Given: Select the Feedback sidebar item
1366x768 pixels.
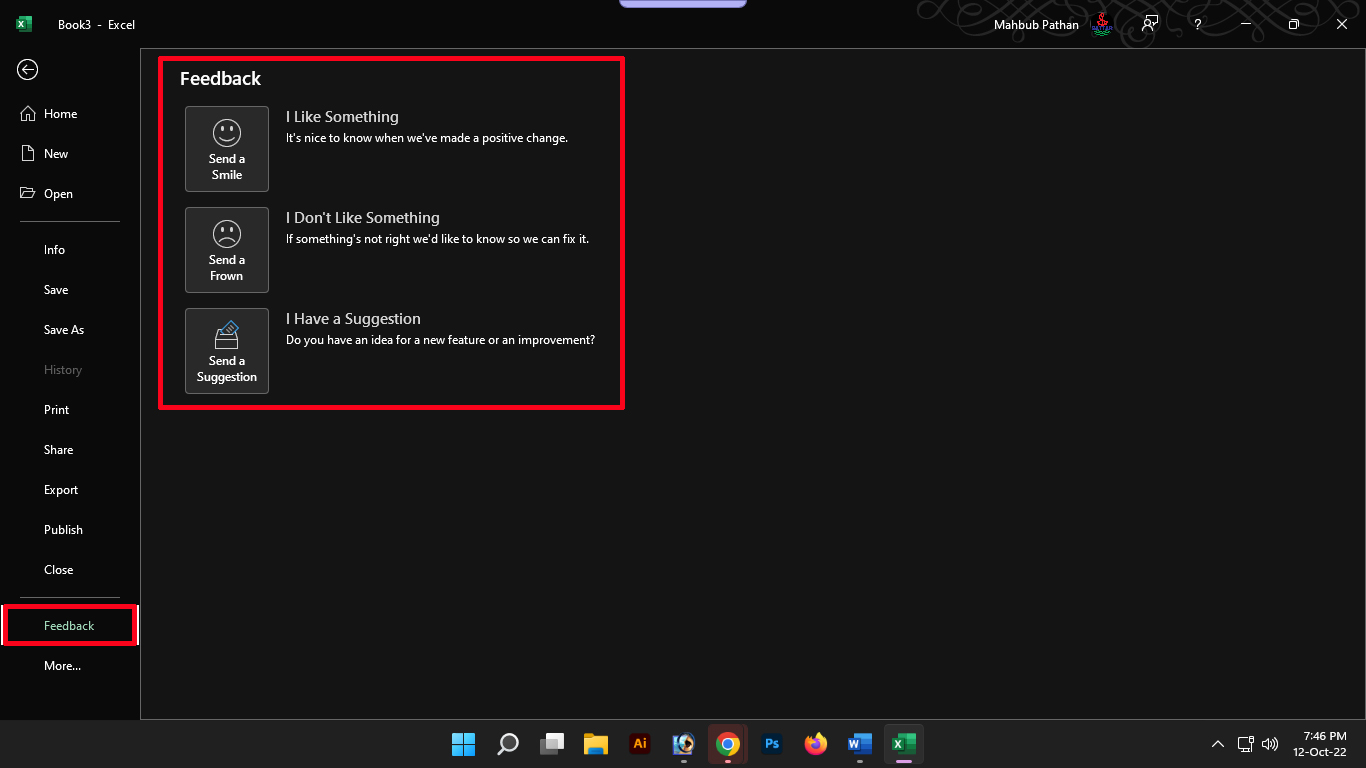Looking at the screenshot, I should click(69, 626).
